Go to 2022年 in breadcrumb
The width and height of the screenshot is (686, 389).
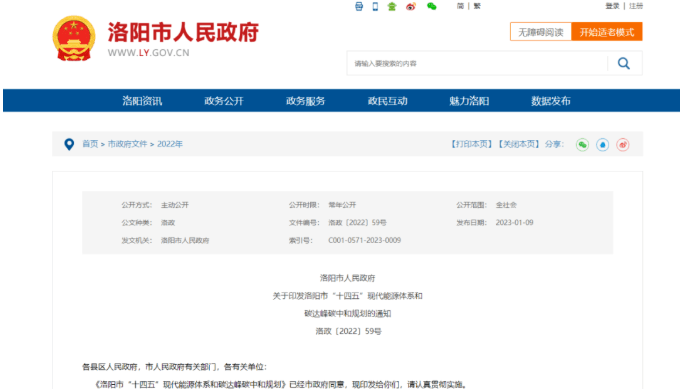pyautogui.click(x=170, y=144)
